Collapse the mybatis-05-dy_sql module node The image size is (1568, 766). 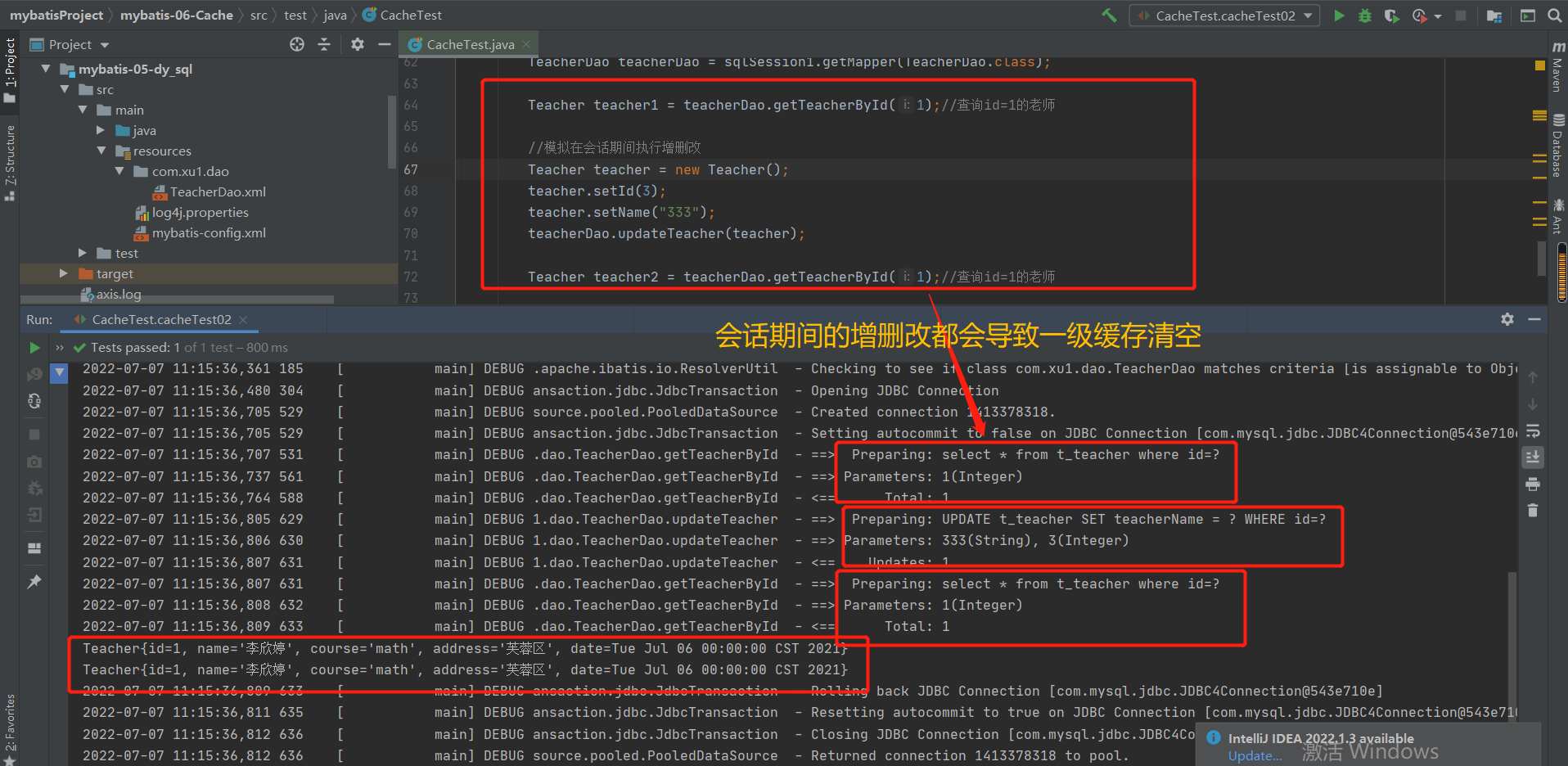[x=46, y=69]
